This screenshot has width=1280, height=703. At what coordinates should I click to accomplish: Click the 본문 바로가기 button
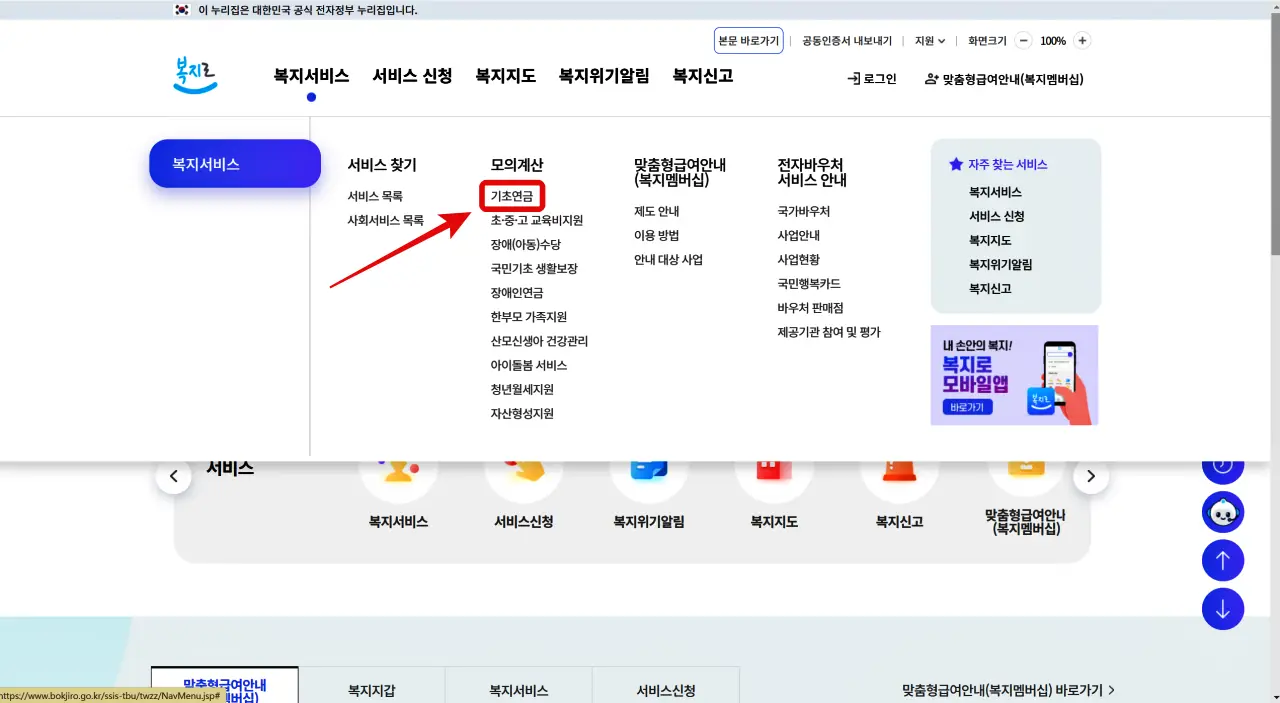[x=748, y=40]
